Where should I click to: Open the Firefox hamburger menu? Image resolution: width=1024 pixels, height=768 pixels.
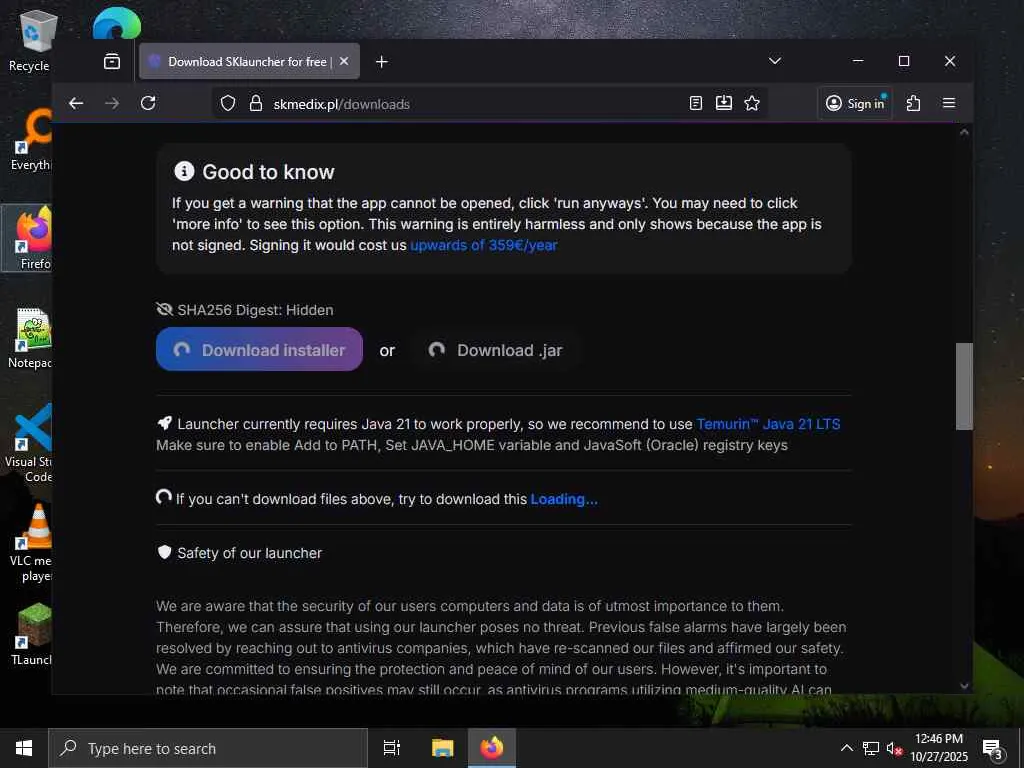pos(949,103)
